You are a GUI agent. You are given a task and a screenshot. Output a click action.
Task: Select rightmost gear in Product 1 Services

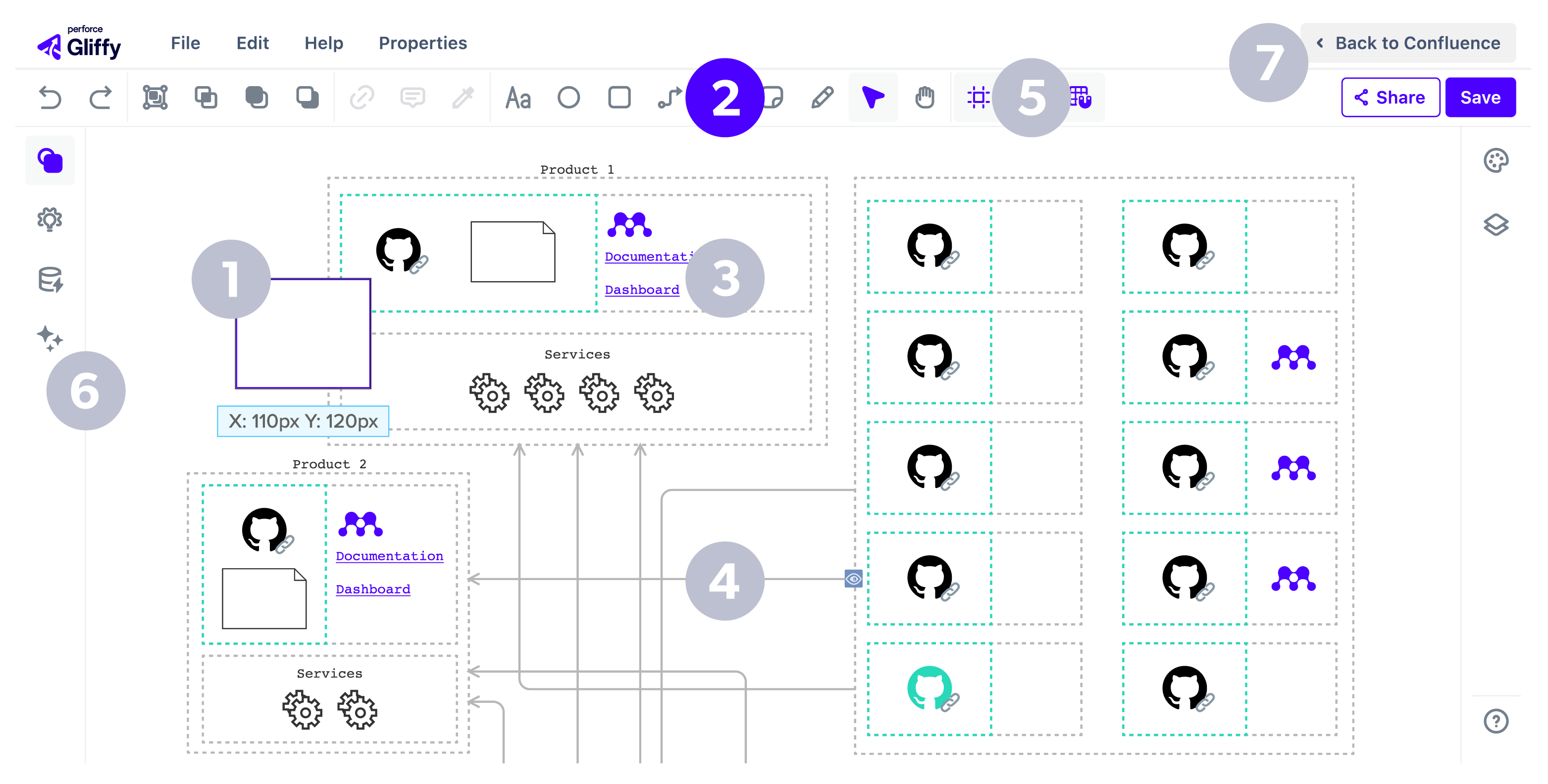(x=654, y=393)
